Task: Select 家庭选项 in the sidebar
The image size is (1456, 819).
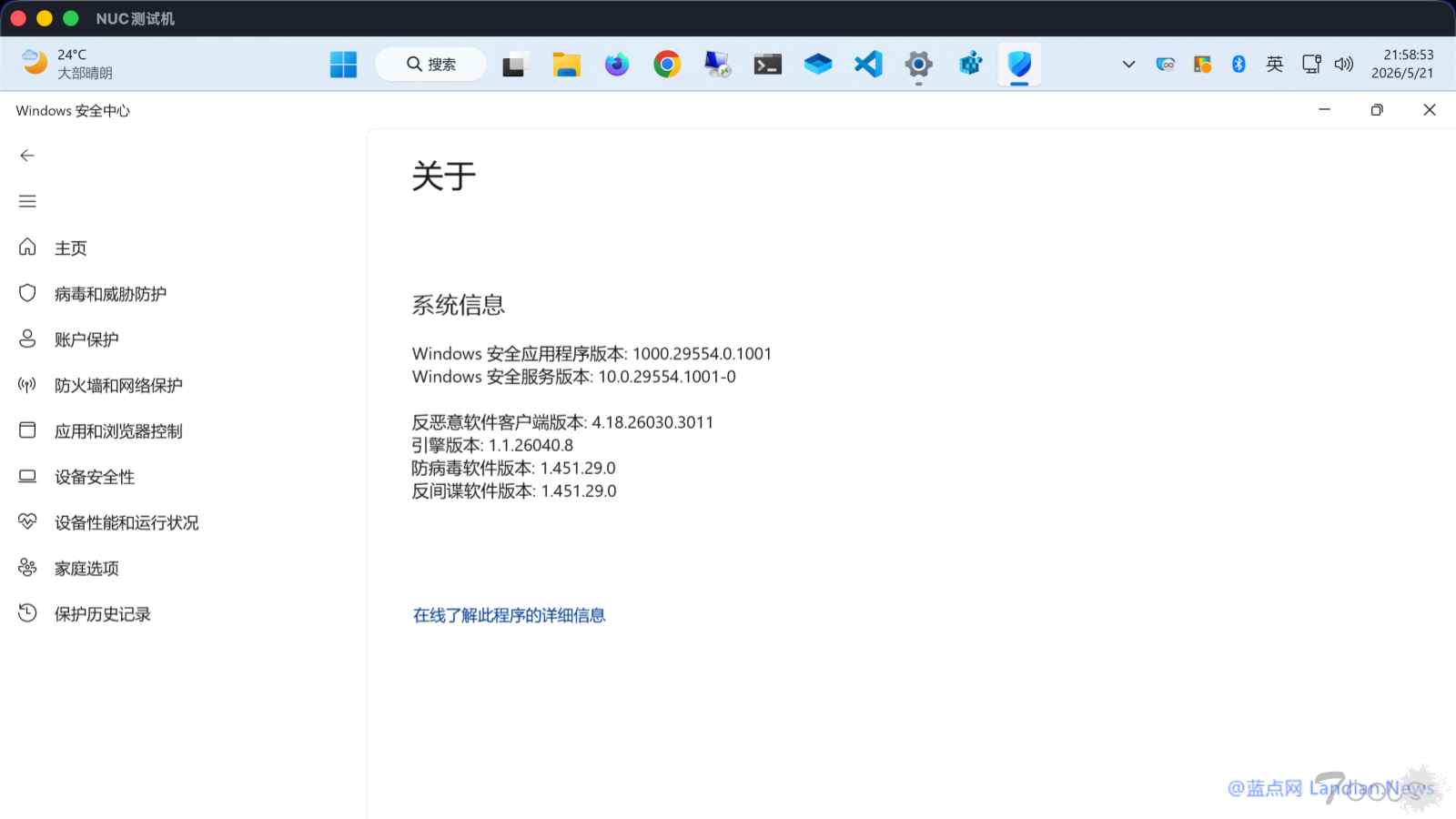Action: tap(86, 569)
